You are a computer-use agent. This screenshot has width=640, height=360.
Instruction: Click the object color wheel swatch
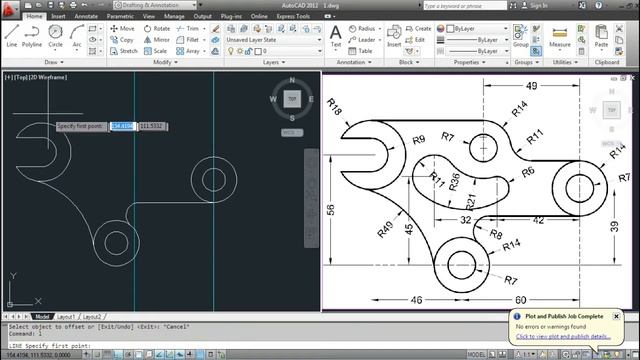tap(440, 29)
